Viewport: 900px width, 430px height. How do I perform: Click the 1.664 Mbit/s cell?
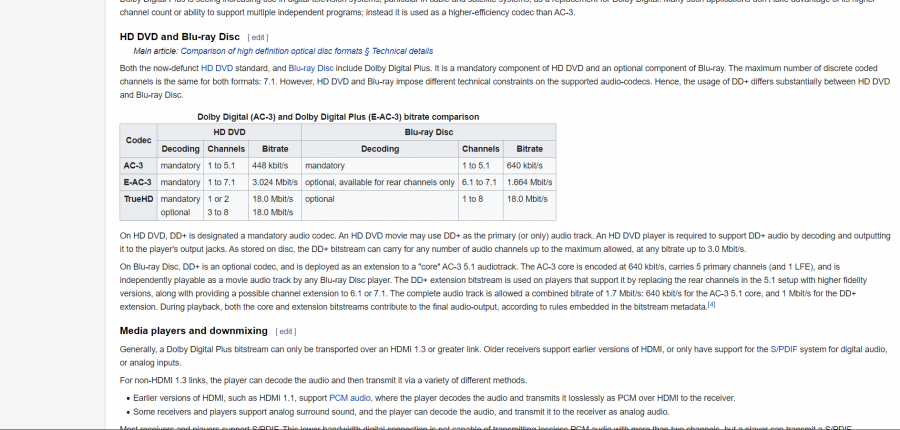tap(530, 182)
